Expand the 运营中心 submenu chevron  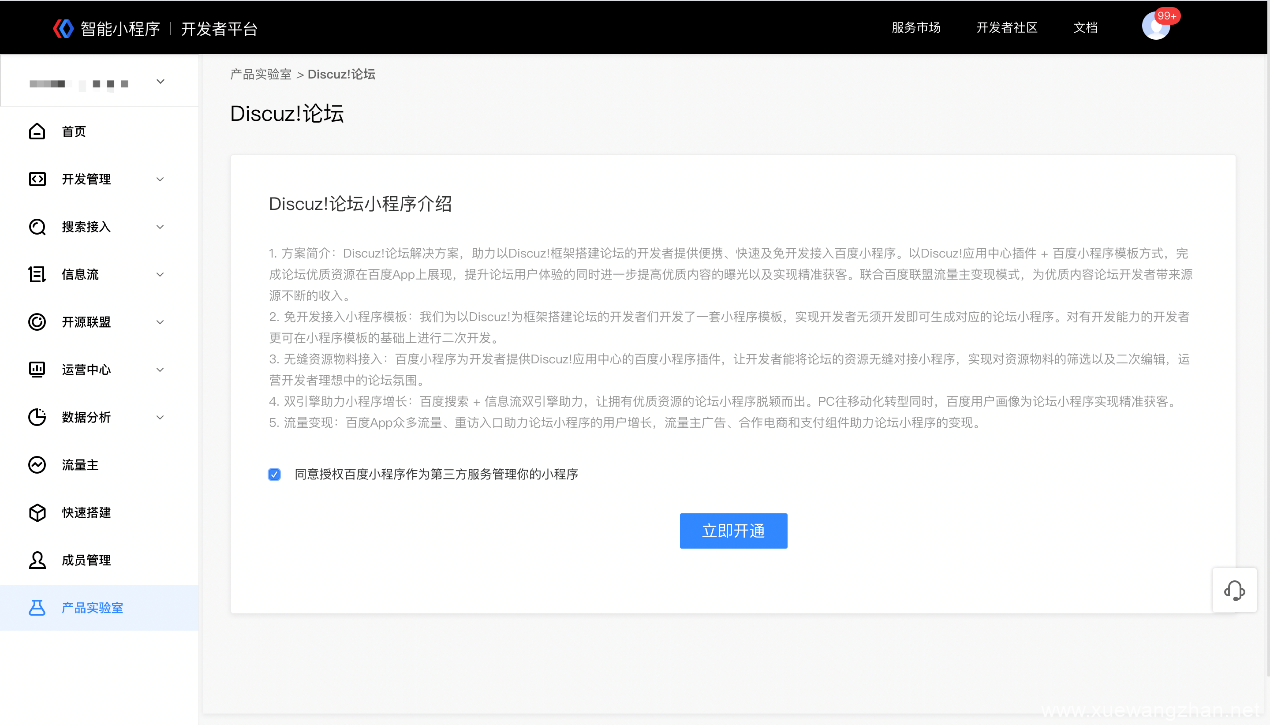160,370
